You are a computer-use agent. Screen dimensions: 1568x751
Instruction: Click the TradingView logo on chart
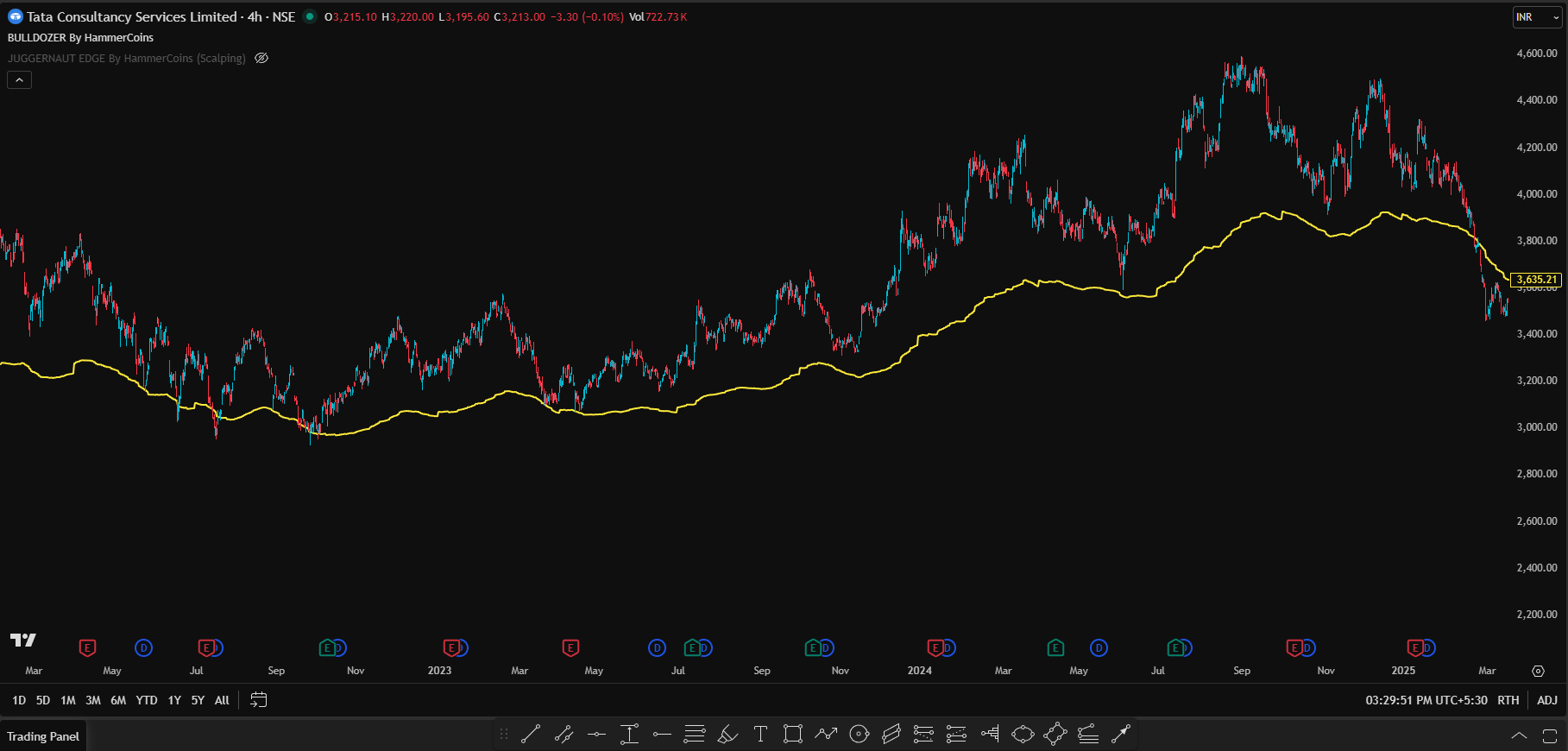23,640
